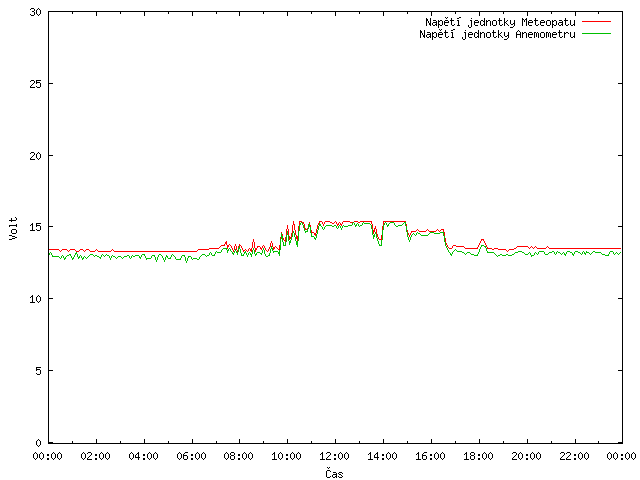This screenshot has width=640, height=480.
Task: Click y-axis tick value 30
Action: 36,12
